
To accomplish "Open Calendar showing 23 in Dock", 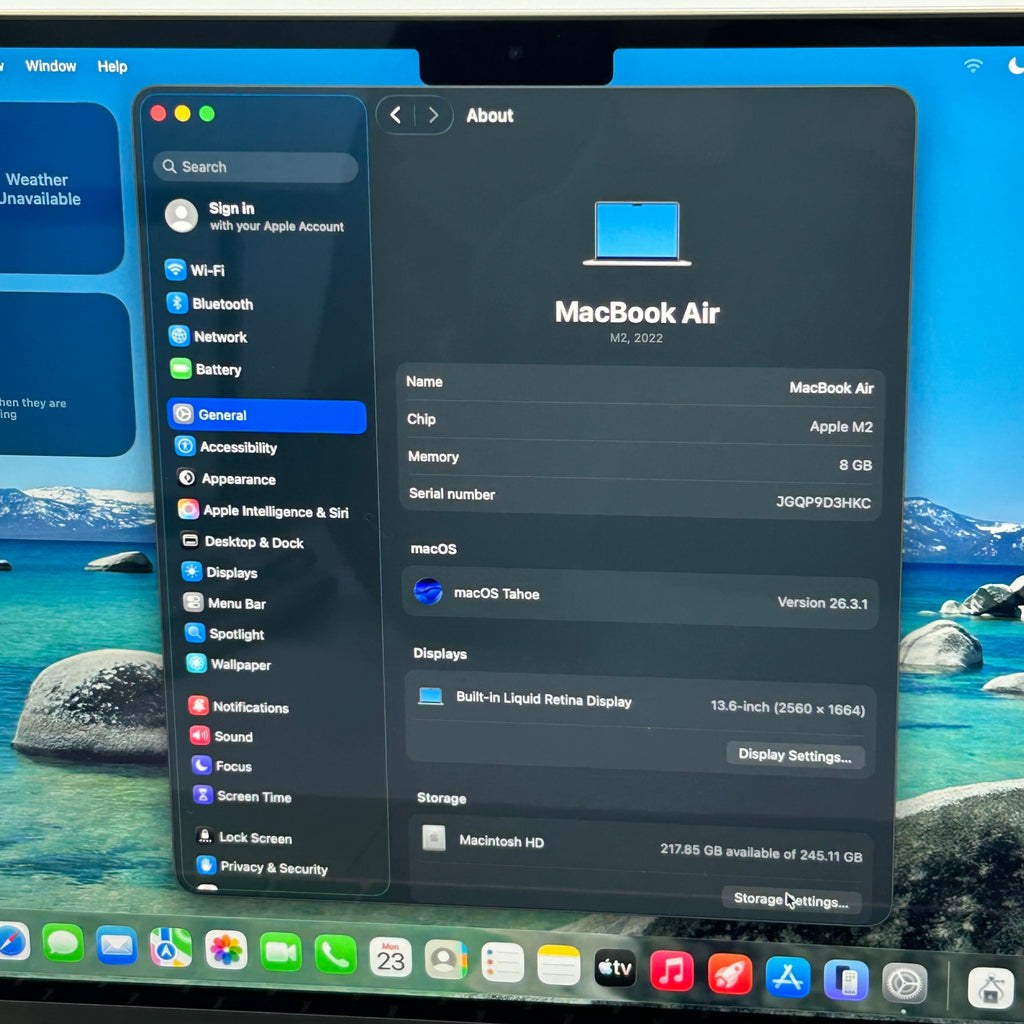I will pos(391,957).
